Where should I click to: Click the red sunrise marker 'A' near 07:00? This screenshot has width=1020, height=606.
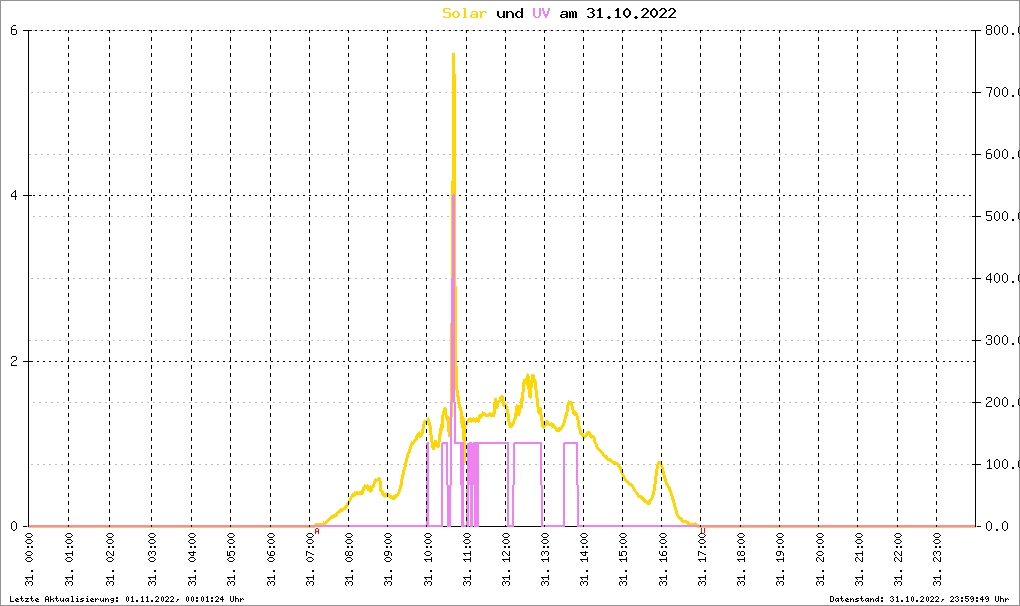(x=317, y=531)
